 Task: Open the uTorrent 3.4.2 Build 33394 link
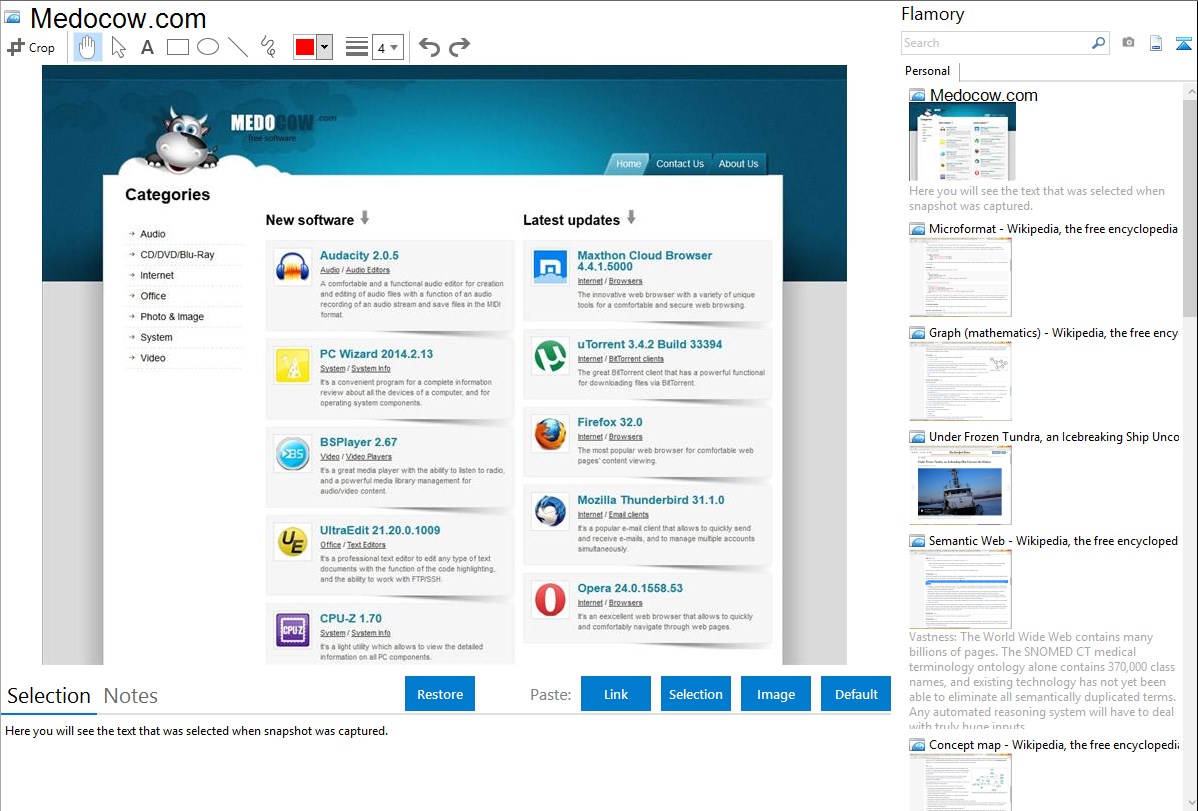click(x=649, y=344)
